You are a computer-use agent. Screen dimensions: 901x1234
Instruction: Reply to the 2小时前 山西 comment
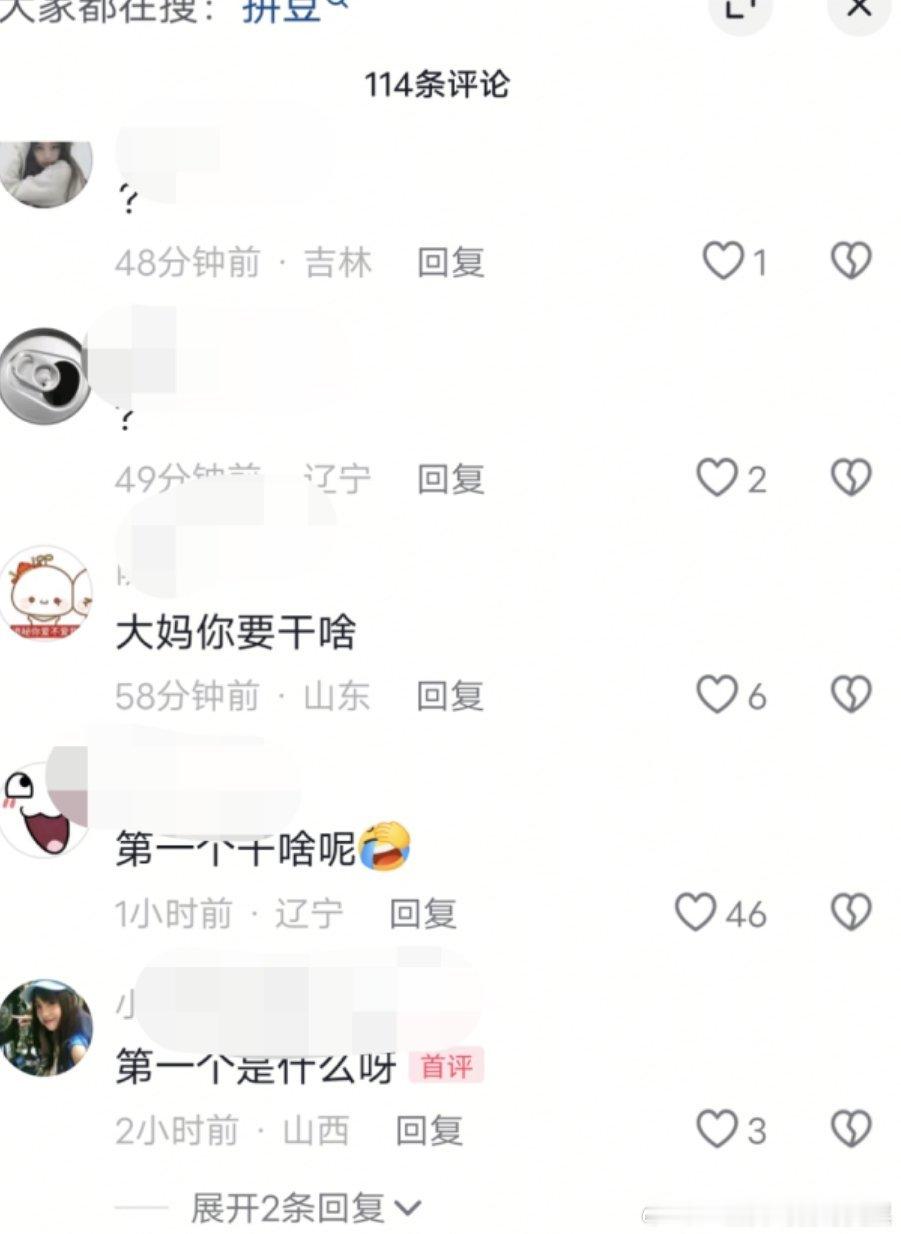pos(430,1130)
